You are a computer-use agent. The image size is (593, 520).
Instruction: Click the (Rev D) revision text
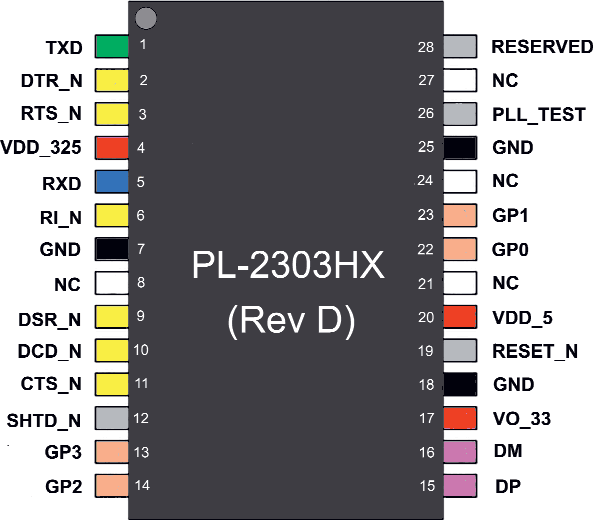coord(291,321)
